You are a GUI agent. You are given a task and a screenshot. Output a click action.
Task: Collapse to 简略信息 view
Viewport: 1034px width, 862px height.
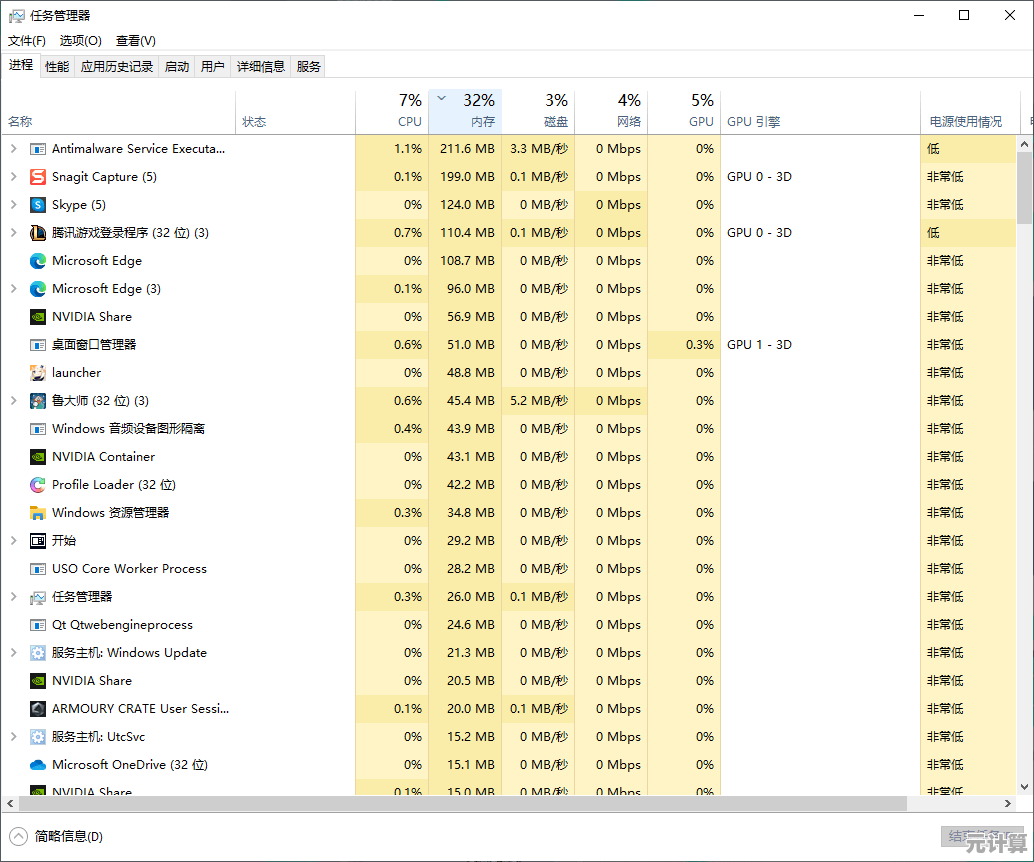(x=57, y=837)
